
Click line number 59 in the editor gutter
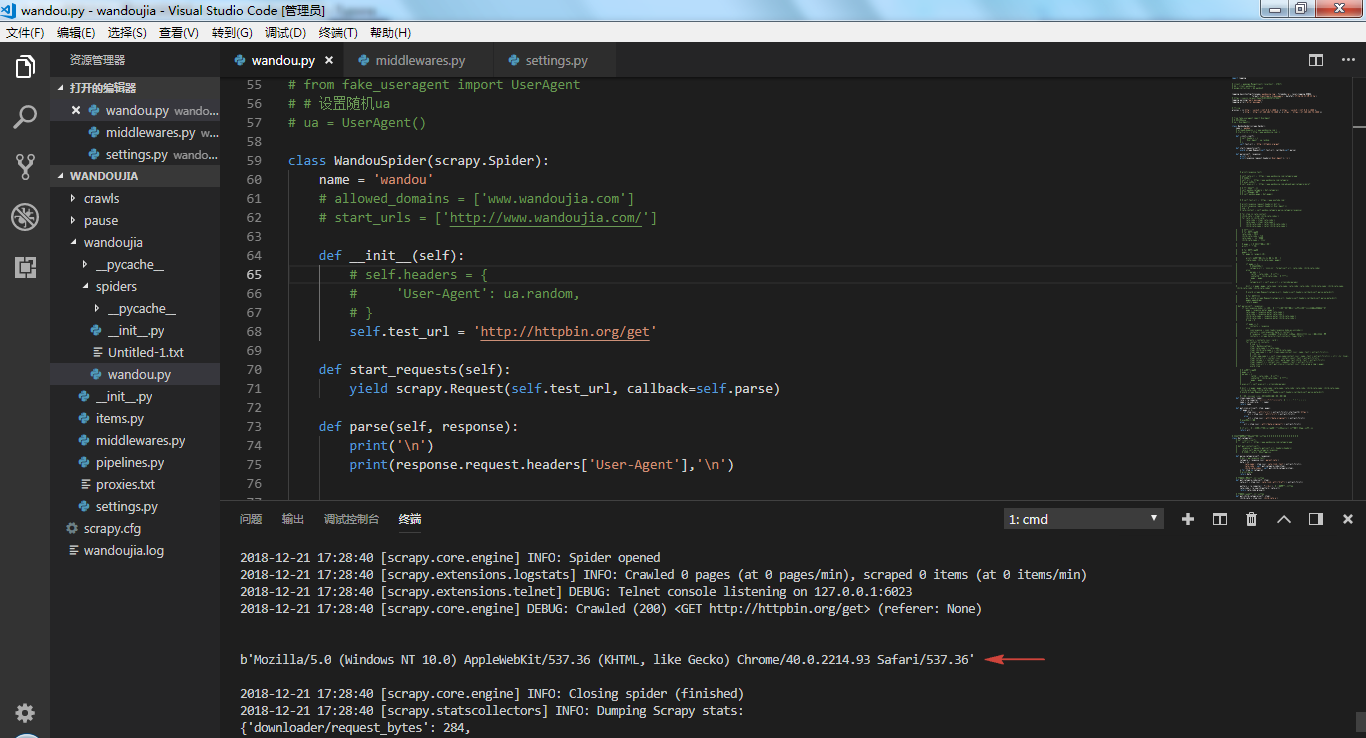pos(253,160)
